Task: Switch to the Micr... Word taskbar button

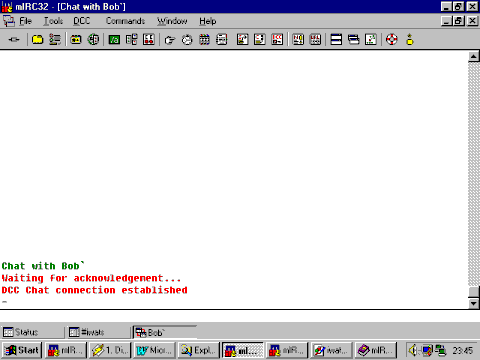Action: coord(154,350)
